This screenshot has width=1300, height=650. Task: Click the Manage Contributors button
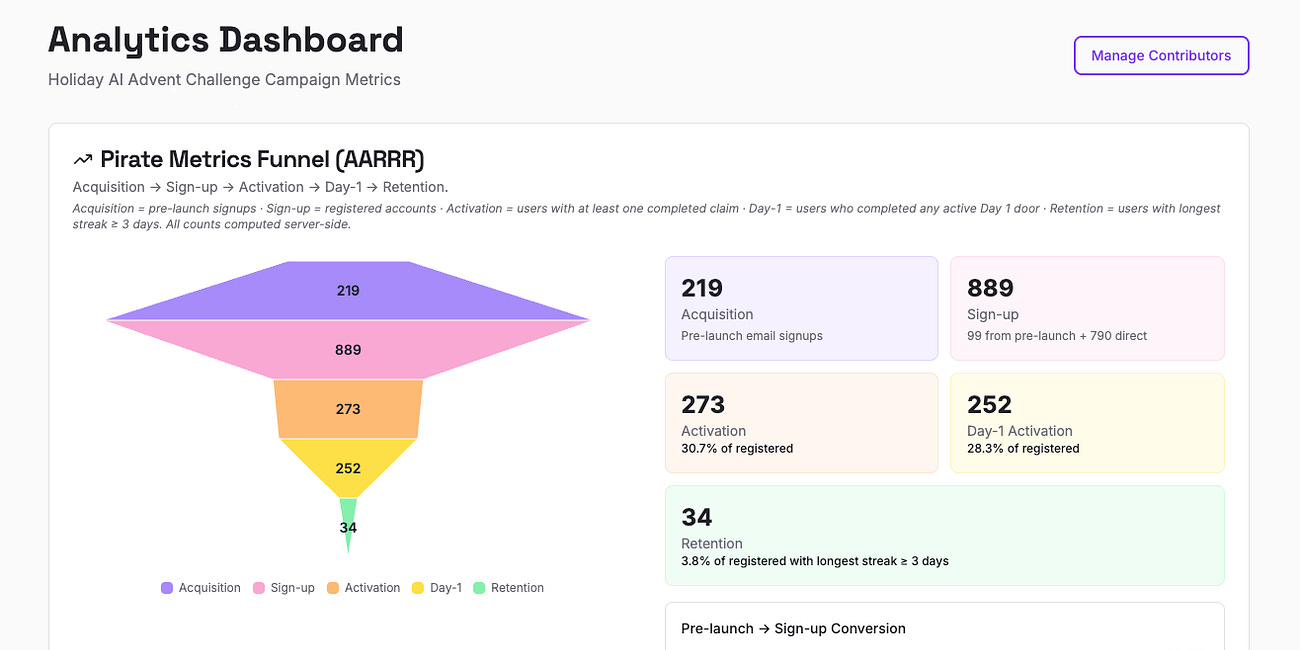[1161, 56]
